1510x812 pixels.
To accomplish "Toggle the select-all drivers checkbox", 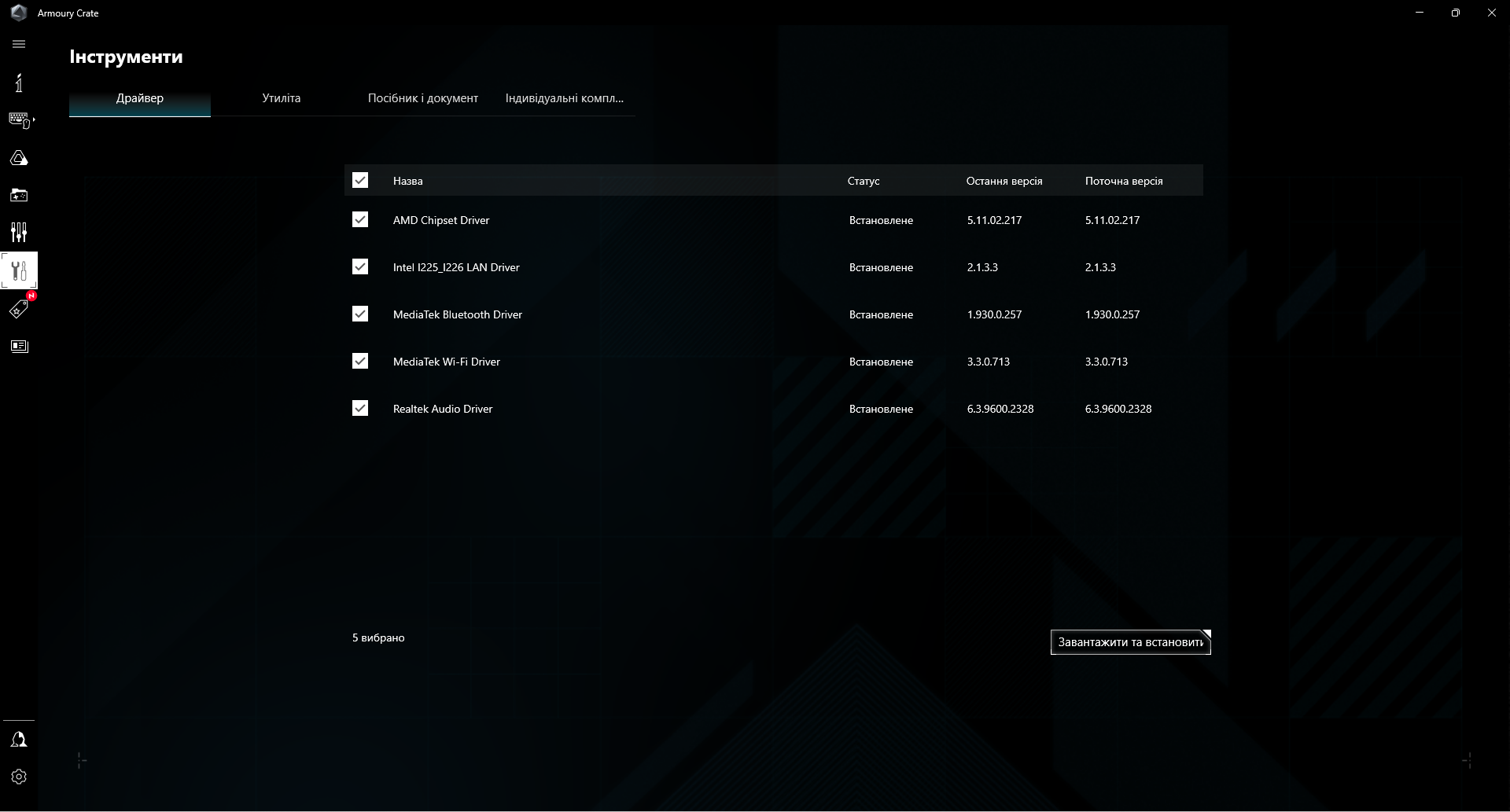I will click(x=360, y=180).
